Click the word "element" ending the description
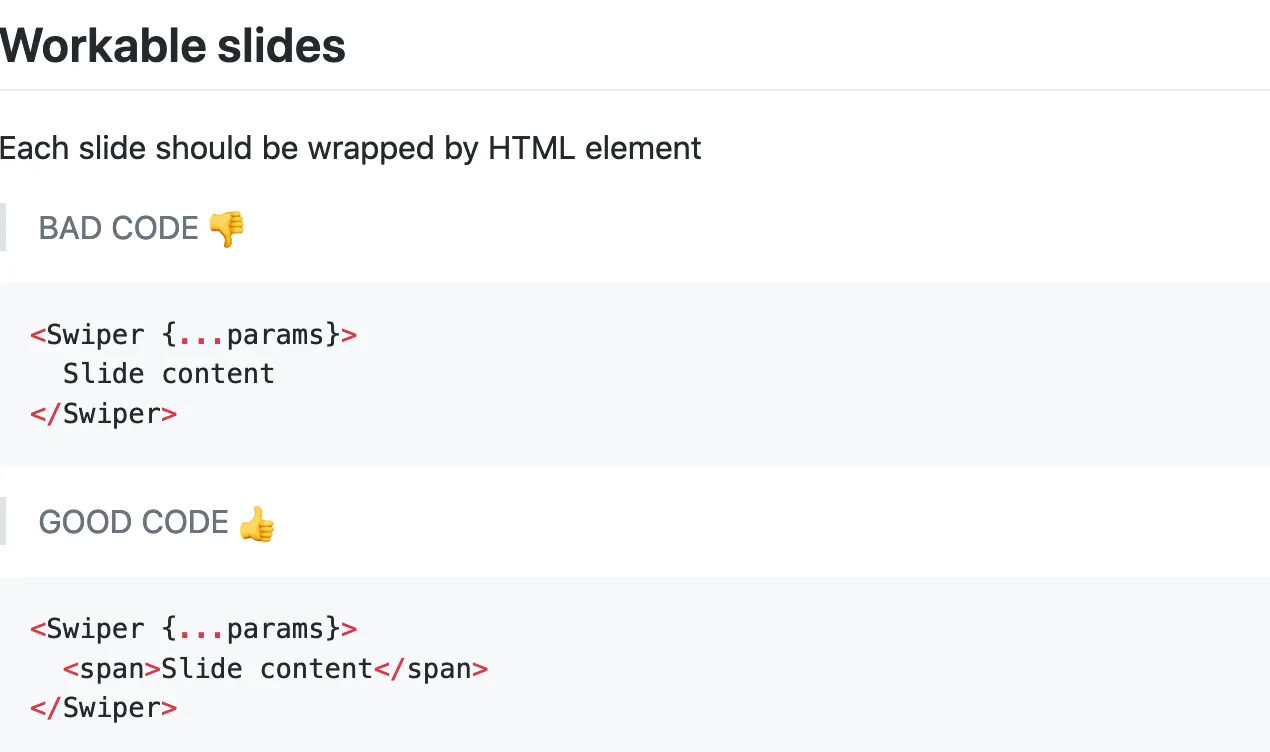 click(x=643, y=149)
